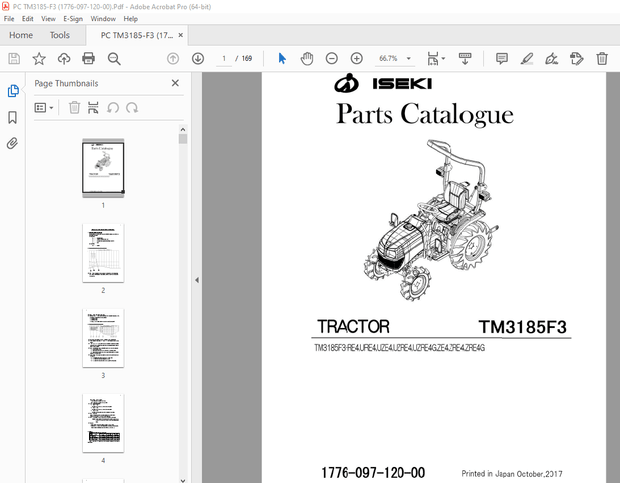620x483 pixels.
Task: Open the Window menu
Action: tap(103, 19)
